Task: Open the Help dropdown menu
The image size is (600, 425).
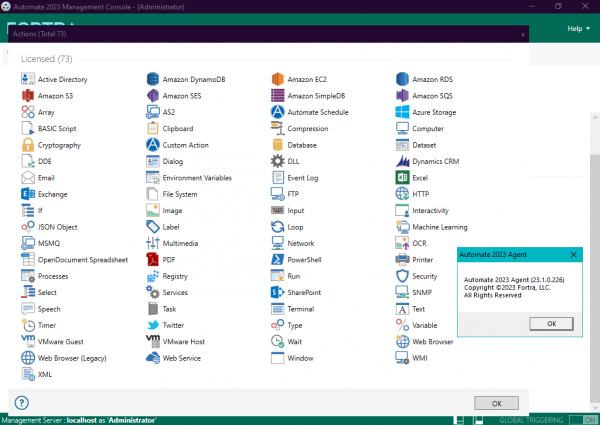Action: tap(578, 29)
